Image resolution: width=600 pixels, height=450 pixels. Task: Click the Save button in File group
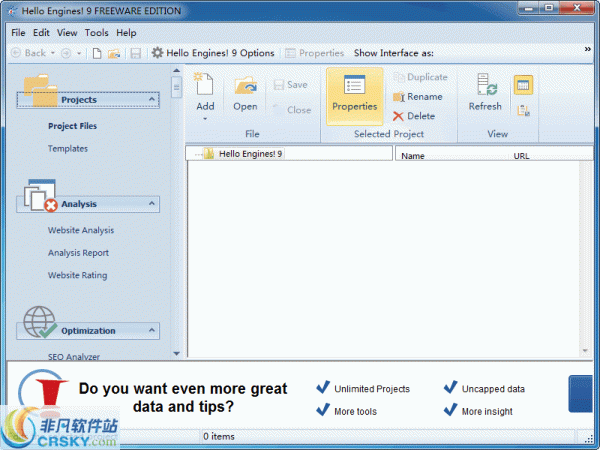(291, 85)
